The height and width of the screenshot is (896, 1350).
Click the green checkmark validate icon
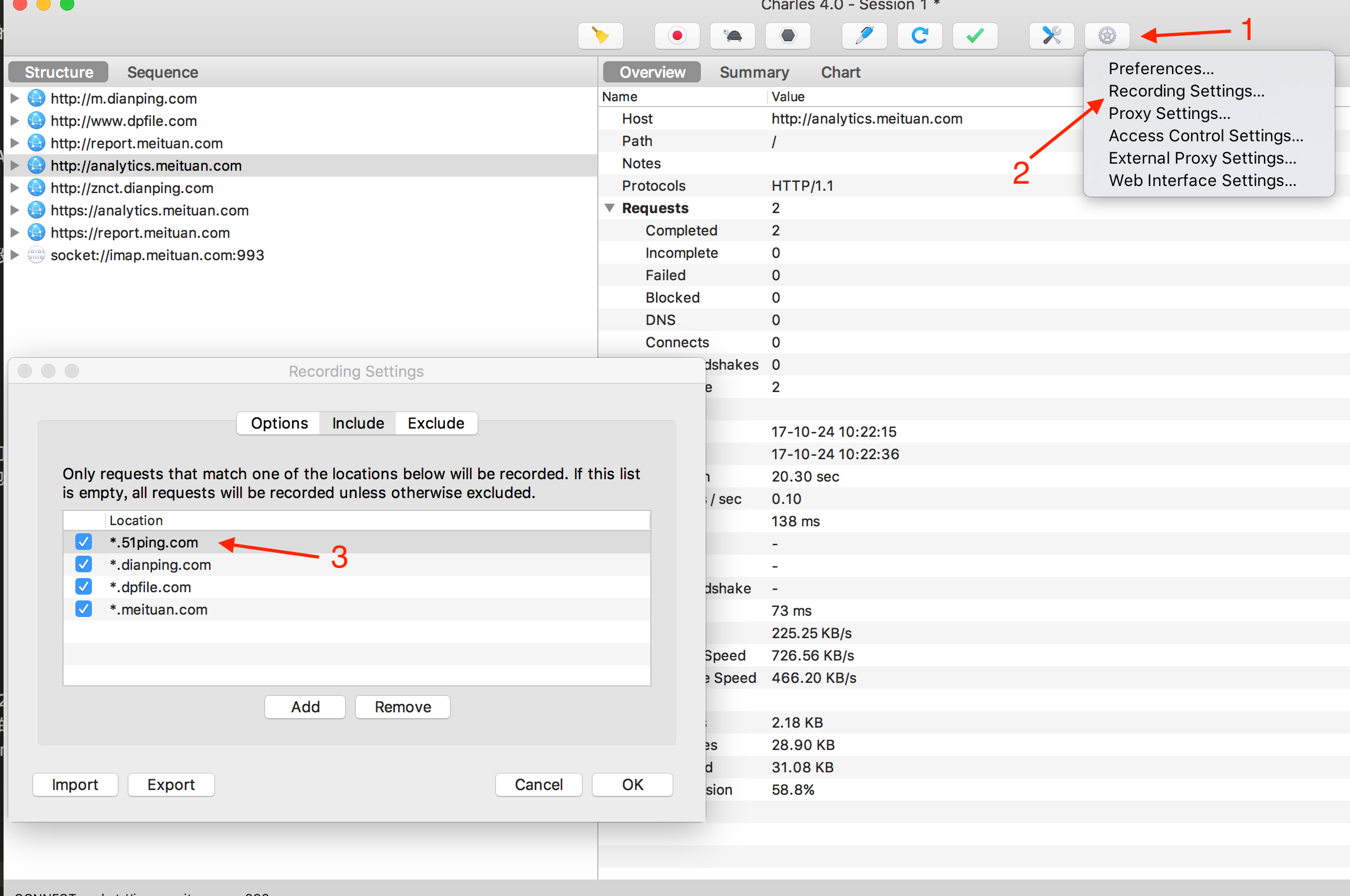[975, 36]
